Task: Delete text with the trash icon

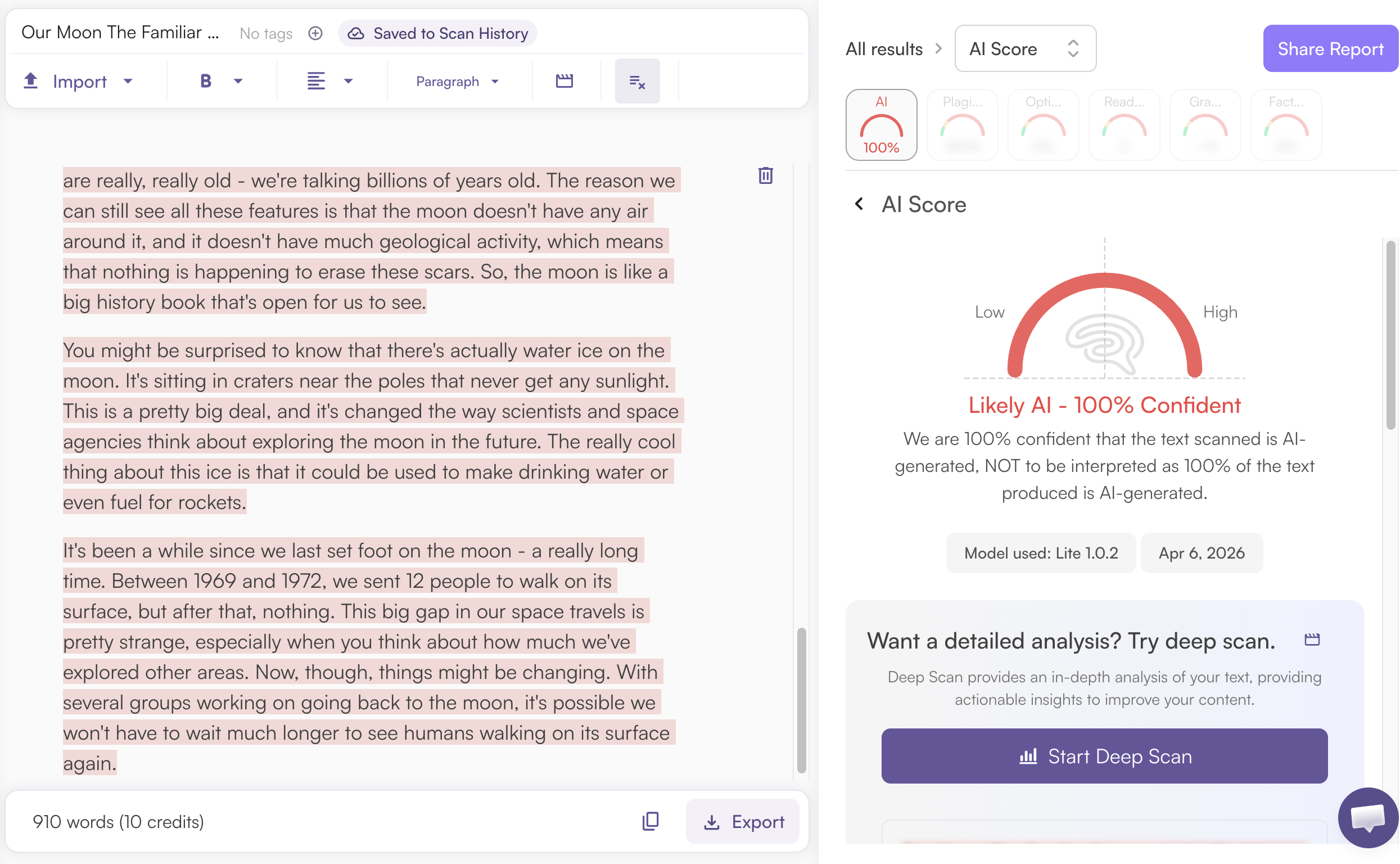Action: (x=765, y=175)
